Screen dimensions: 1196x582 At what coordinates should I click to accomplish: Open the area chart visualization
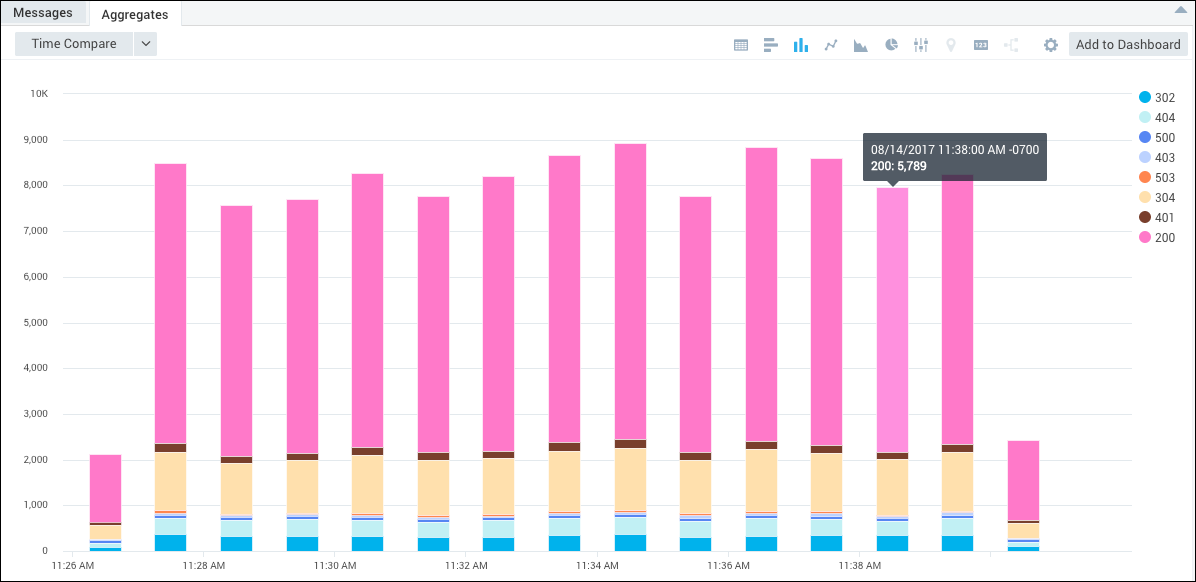pos(861,44)
